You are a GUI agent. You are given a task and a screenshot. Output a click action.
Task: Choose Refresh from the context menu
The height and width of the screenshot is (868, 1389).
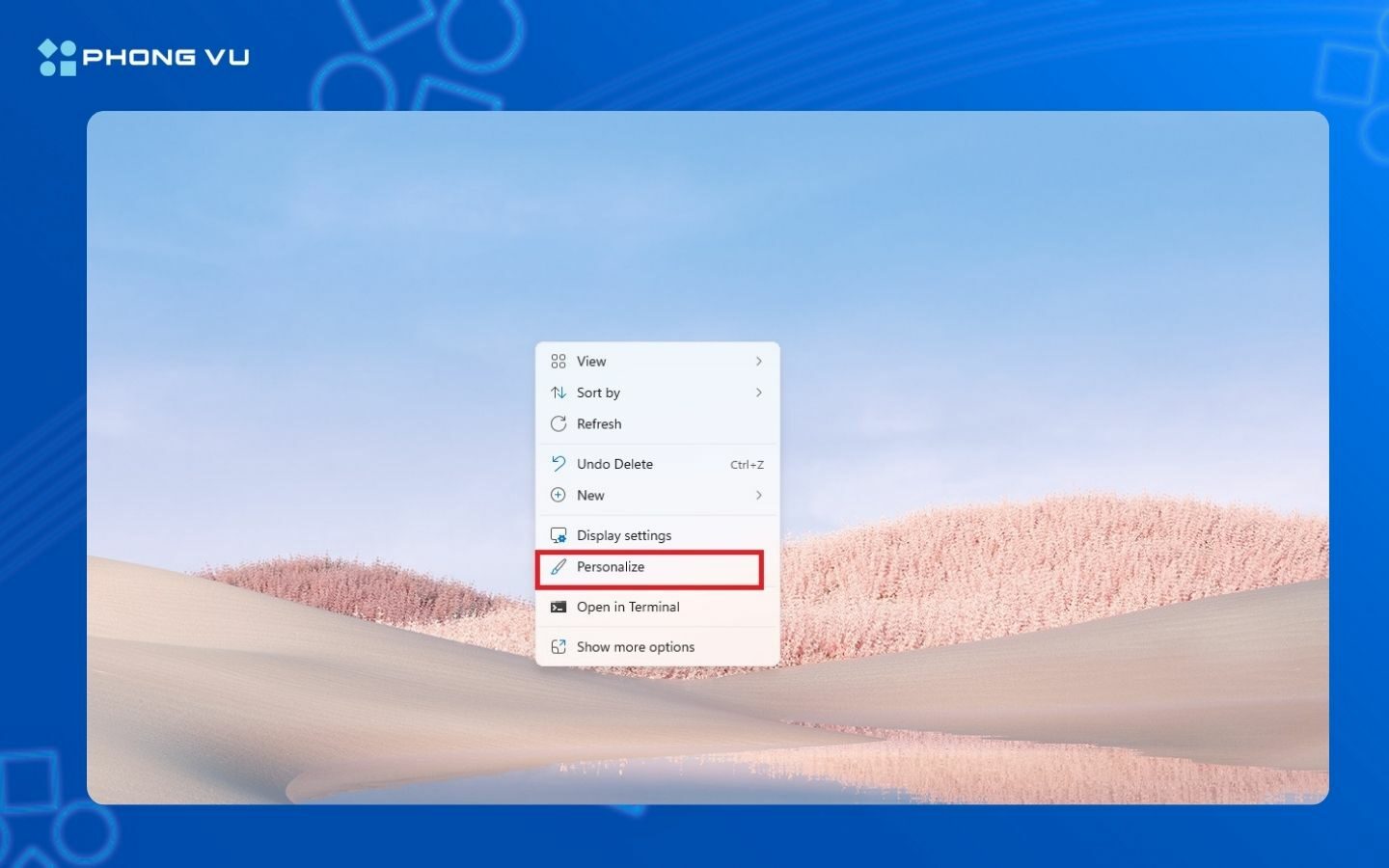coord(657,423)
